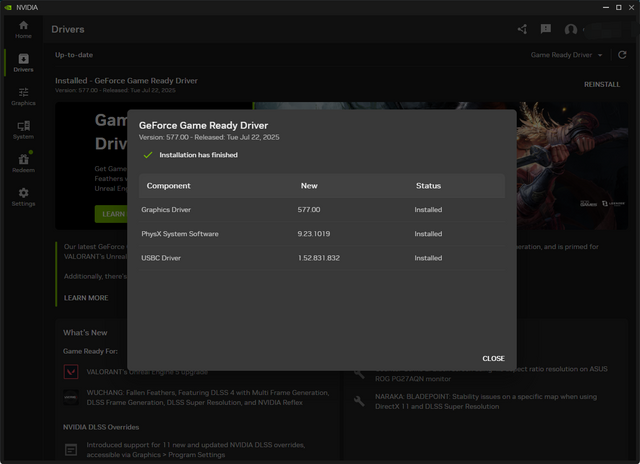Open the System sidebar icon
This screenshot has height=464, width=640.
pos(23,130)
